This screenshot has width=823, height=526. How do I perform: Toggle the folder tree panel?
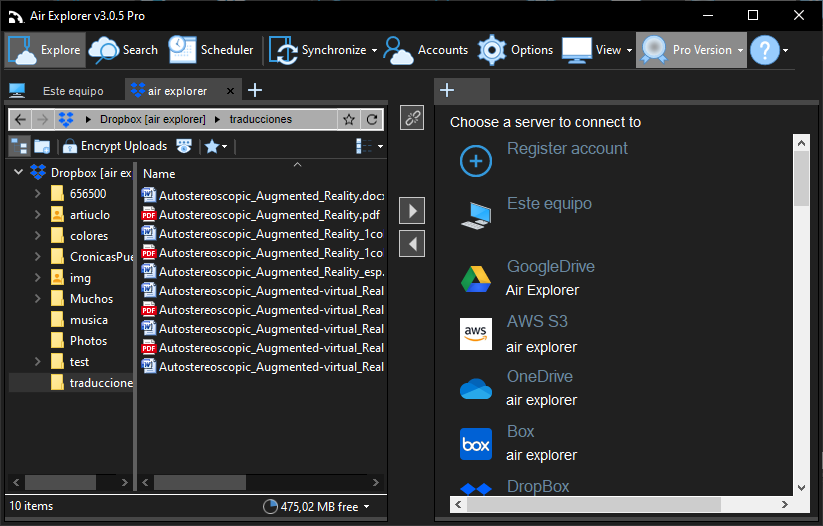(20, 146)
